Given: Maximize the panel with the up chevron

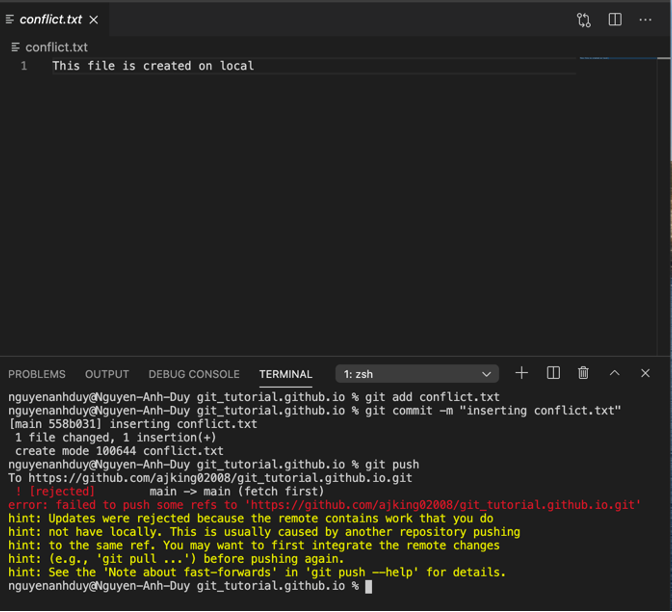Looking at the screenshot, I should coord(614,373).
